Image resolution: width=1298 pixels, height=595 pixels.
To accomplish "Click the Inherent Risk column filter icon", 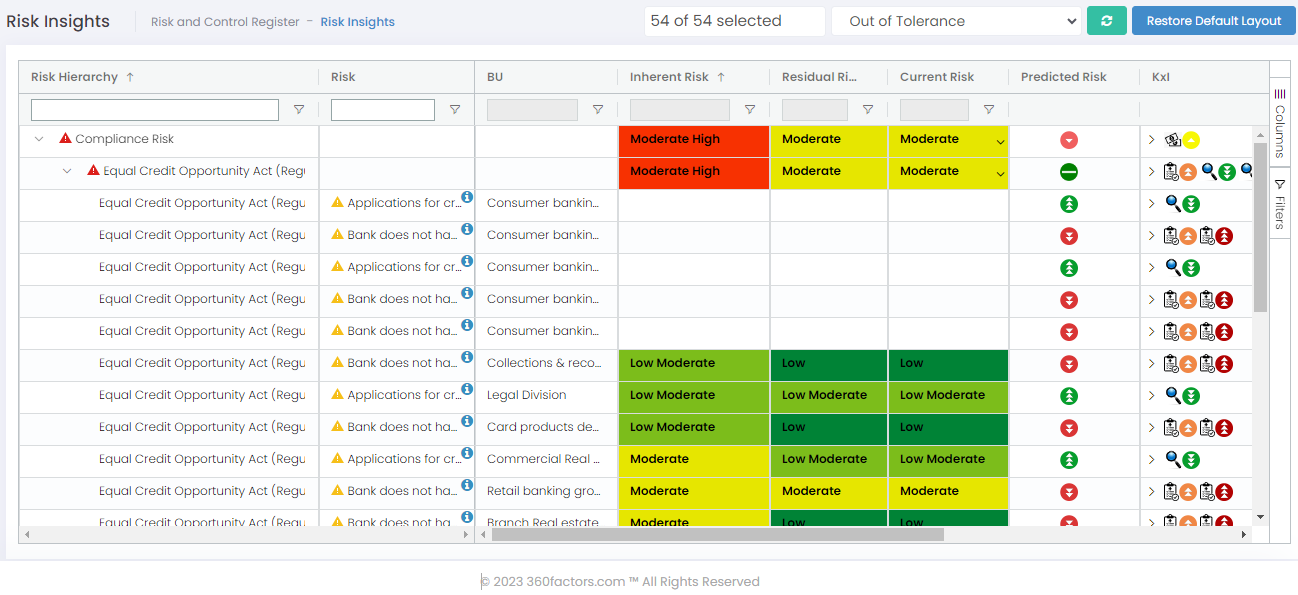I will point(750,110).
